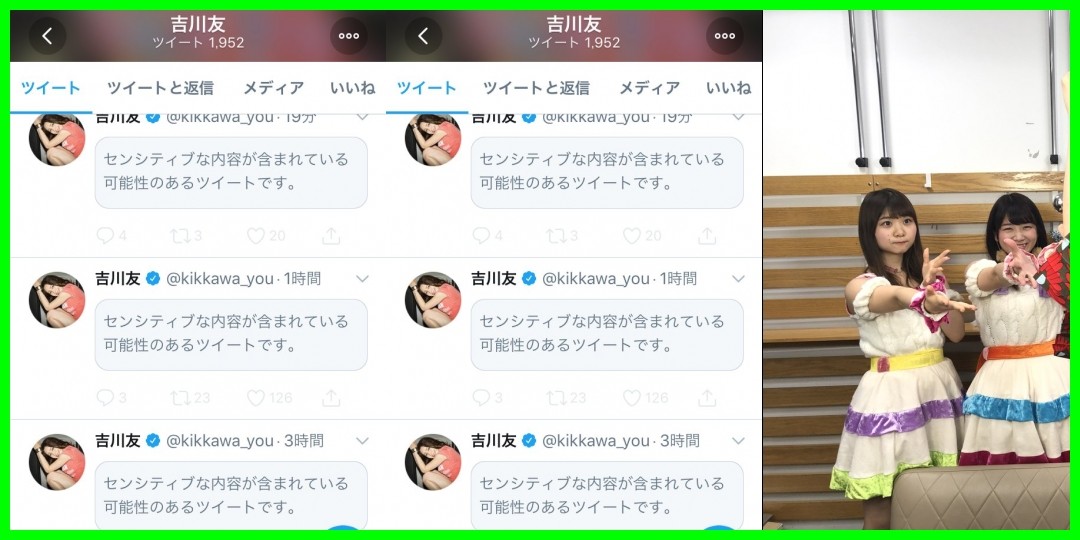Expand chevron menu on left 3時間 tweet

[x=362, y=441]
